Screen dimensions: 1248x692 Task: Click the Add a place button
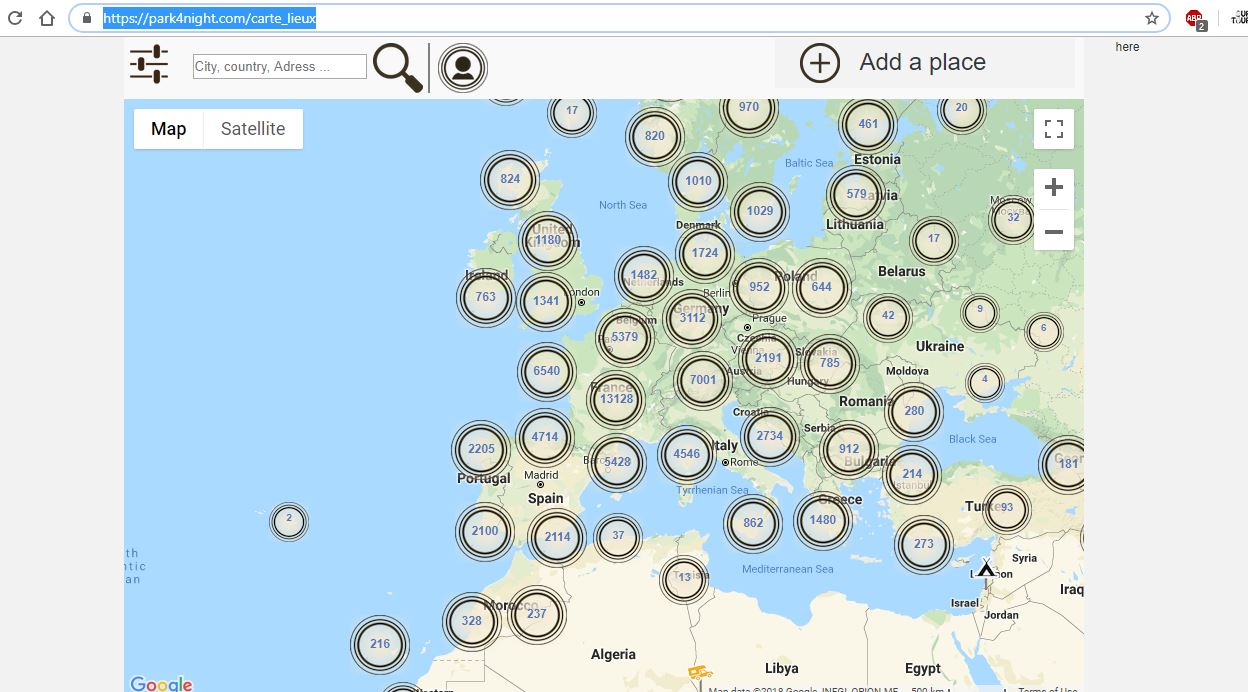[x=921, y=62]
